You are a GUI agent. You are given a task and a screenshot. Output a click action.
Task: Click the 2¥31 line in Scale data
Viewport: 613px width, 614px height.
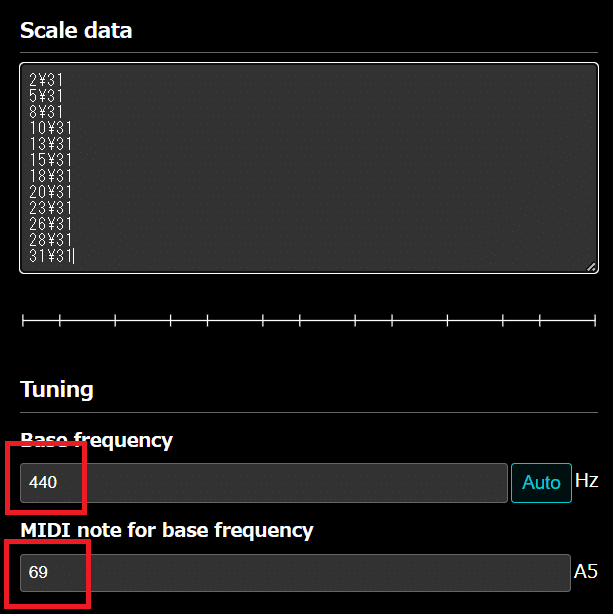pos(46,78)
